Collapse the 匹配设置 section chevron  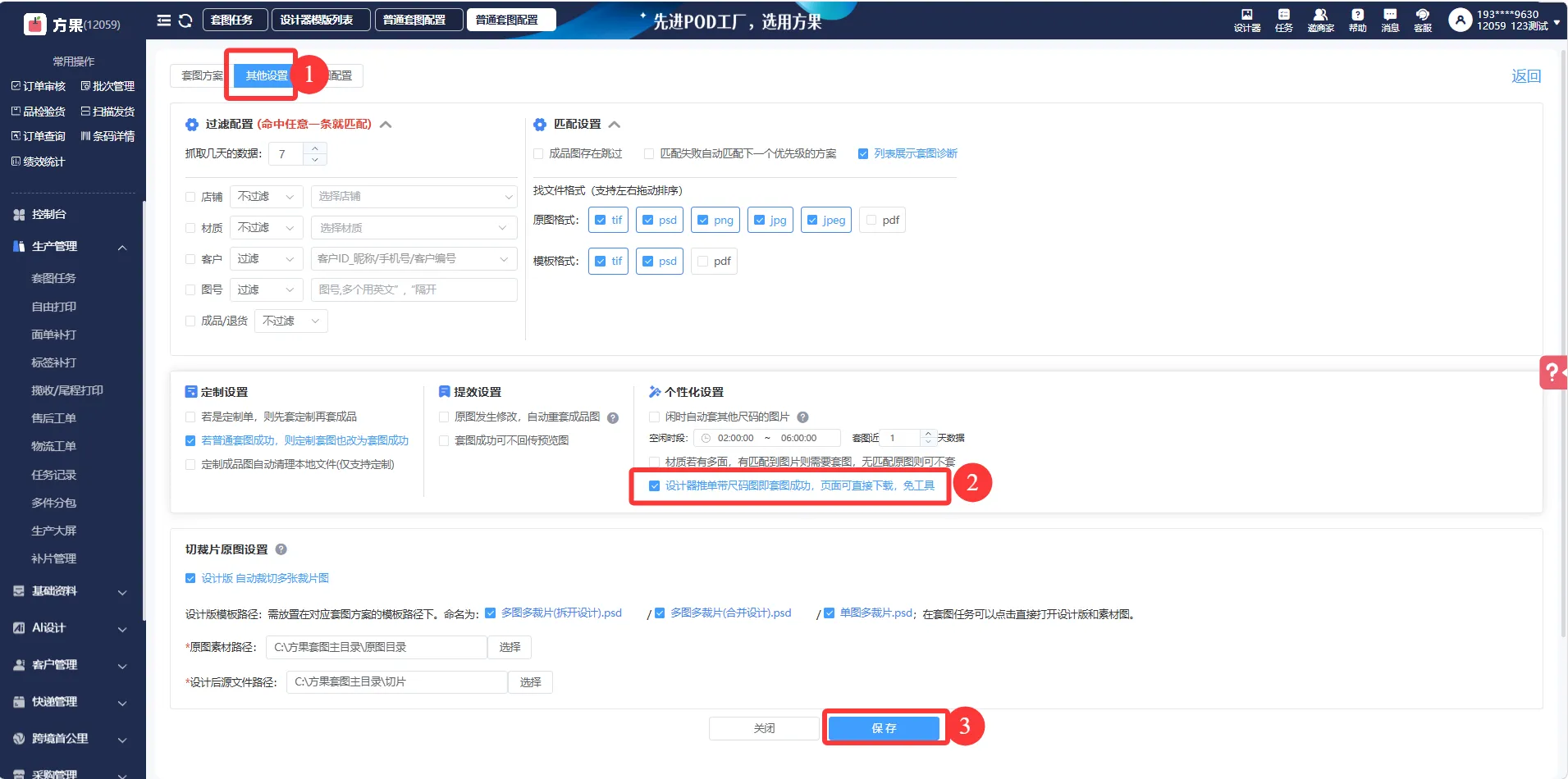point(615,125)
